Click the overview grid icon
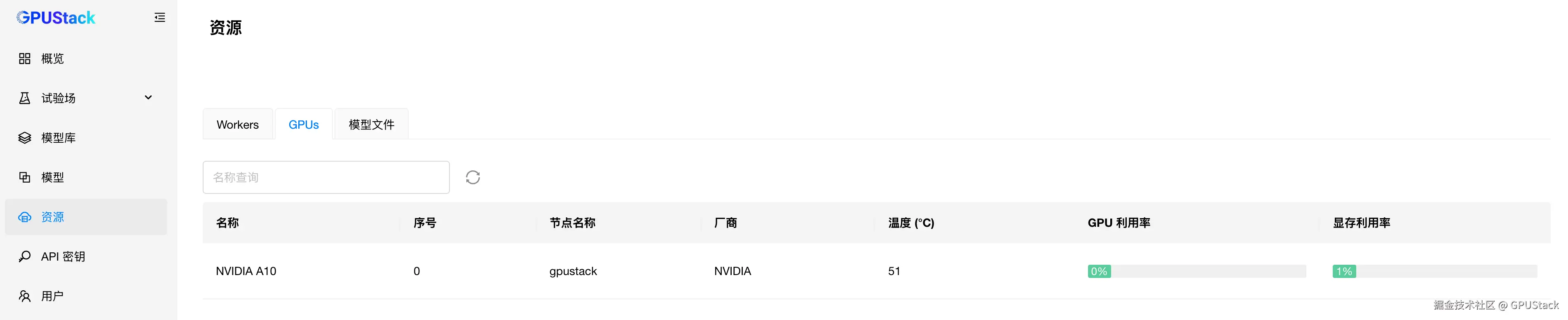This screenshot has width=1568, height=320. click(24, 59)
